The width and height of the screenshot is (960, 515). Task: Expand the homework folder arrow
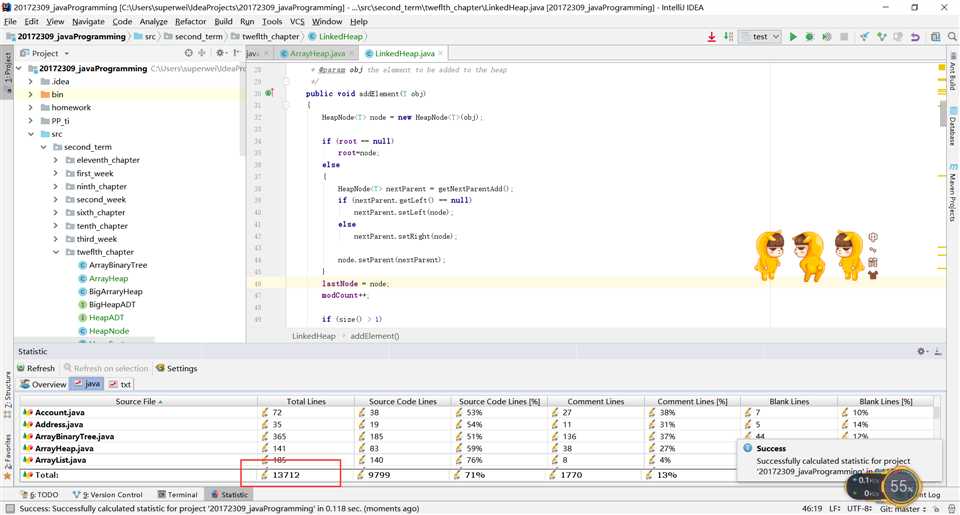(x=31, y=108)
